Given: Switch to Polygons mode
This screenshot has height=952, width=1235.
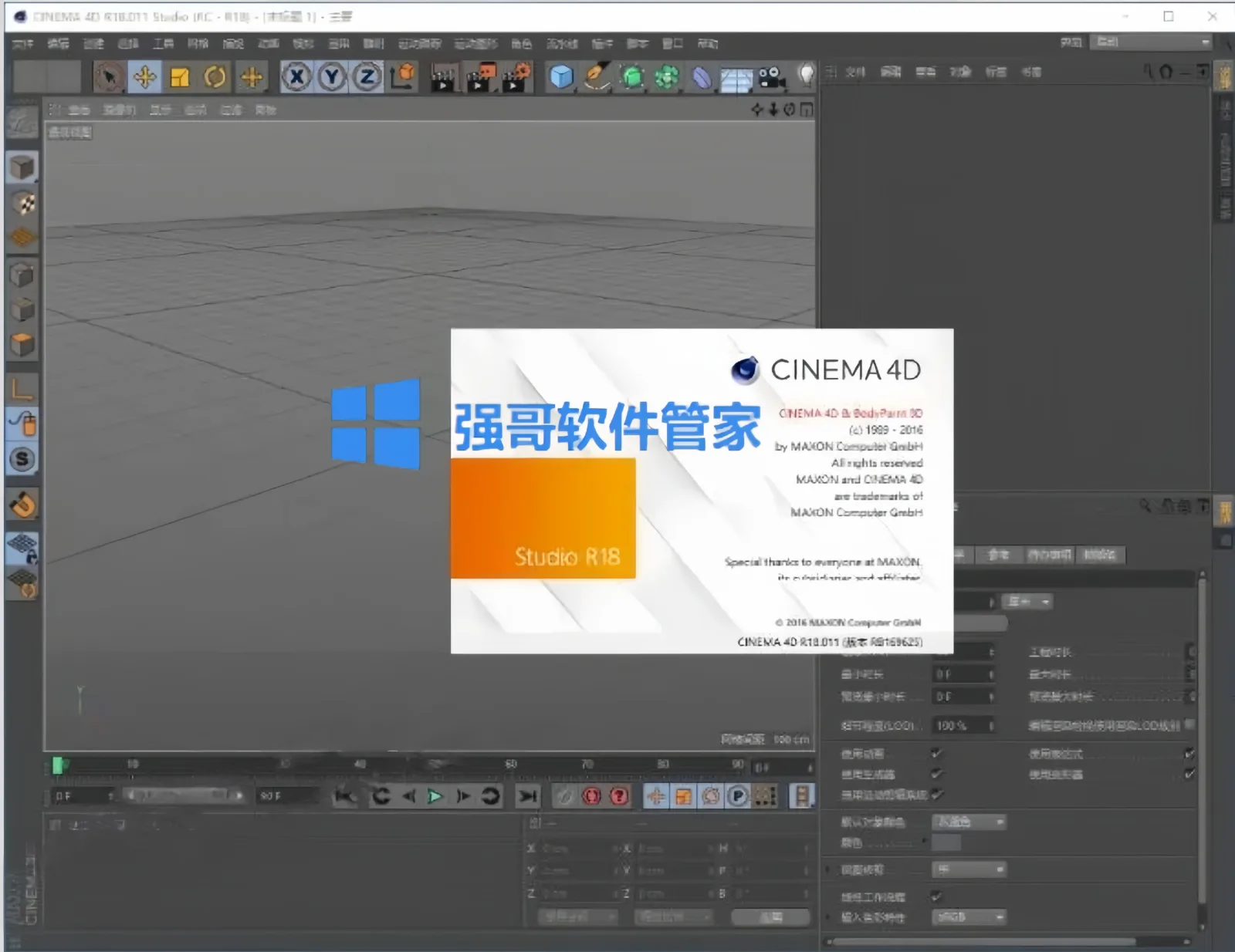Looking at the screenshot, I should click(x=22, y=345).
